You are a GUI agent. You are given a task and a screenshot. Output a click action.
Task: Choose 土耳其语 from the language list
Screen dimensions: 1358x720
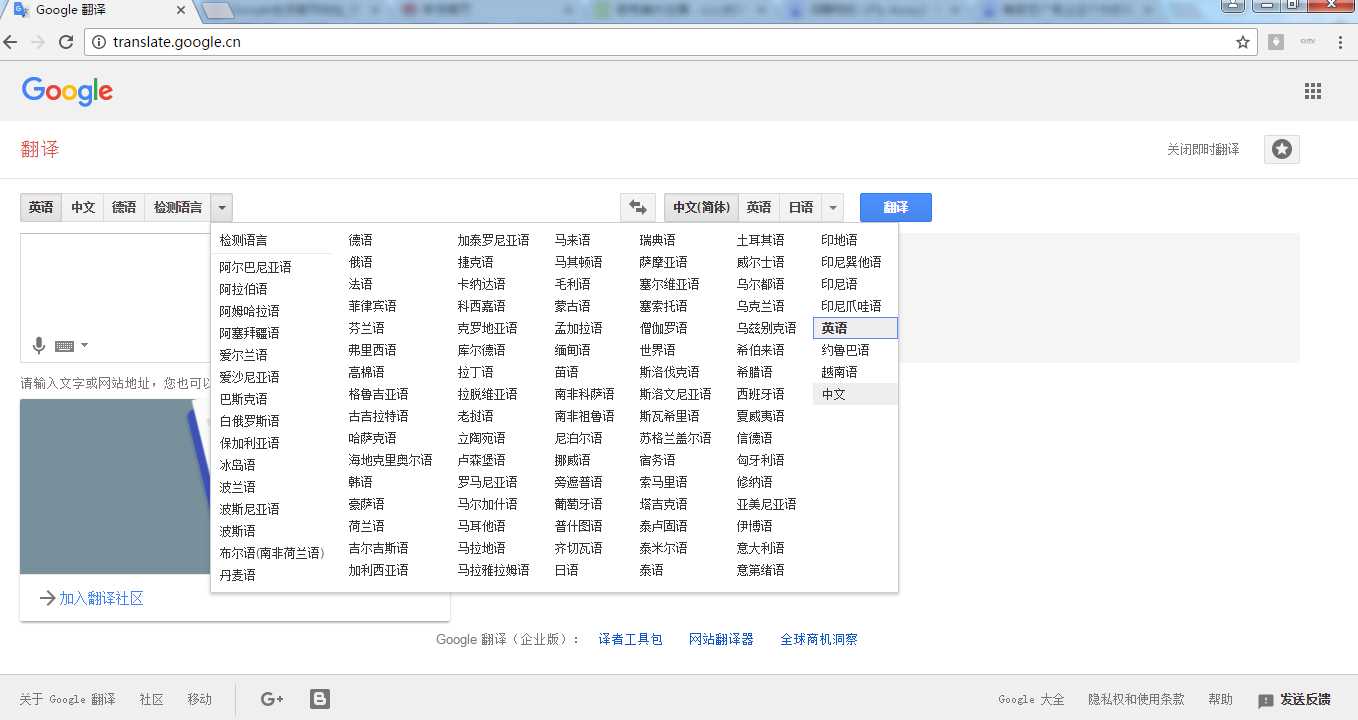pyautogui.click(x=761, y=240)
